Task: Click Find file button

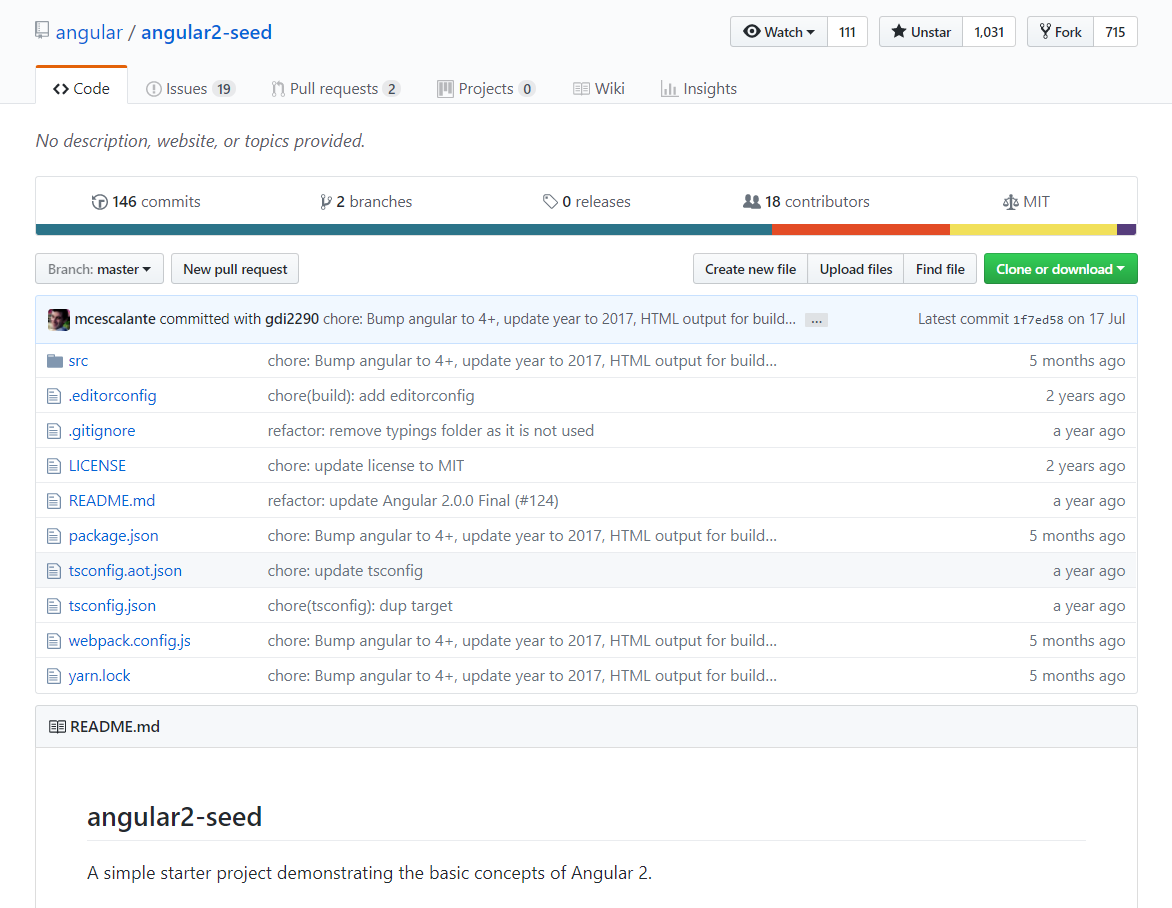Action: pyautogui.click(x=940, y=269)
